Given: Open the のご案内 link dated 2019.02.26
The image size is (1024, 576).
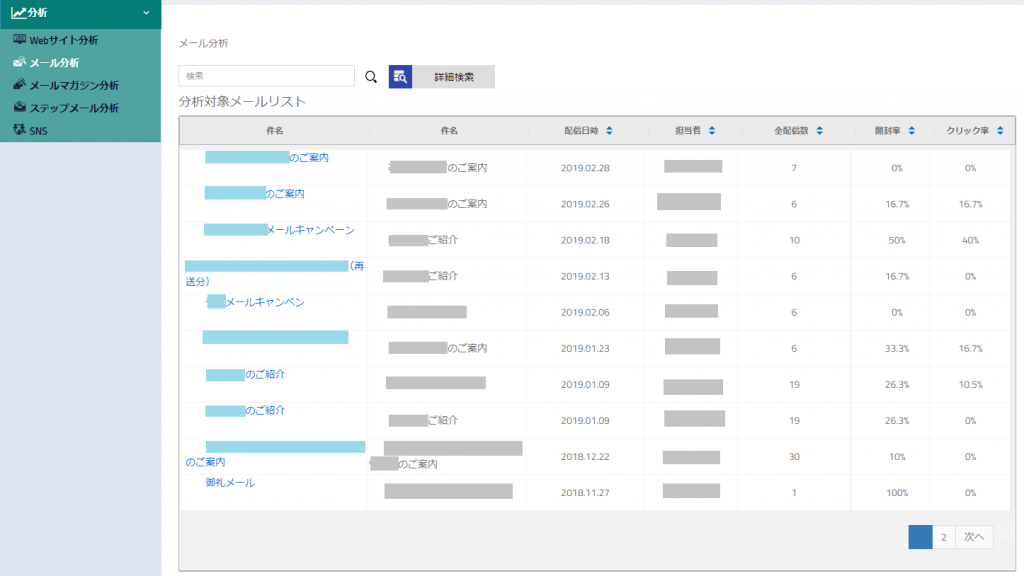Looking at the screenshot, I should pyautogui.click(x=255, y=193).
